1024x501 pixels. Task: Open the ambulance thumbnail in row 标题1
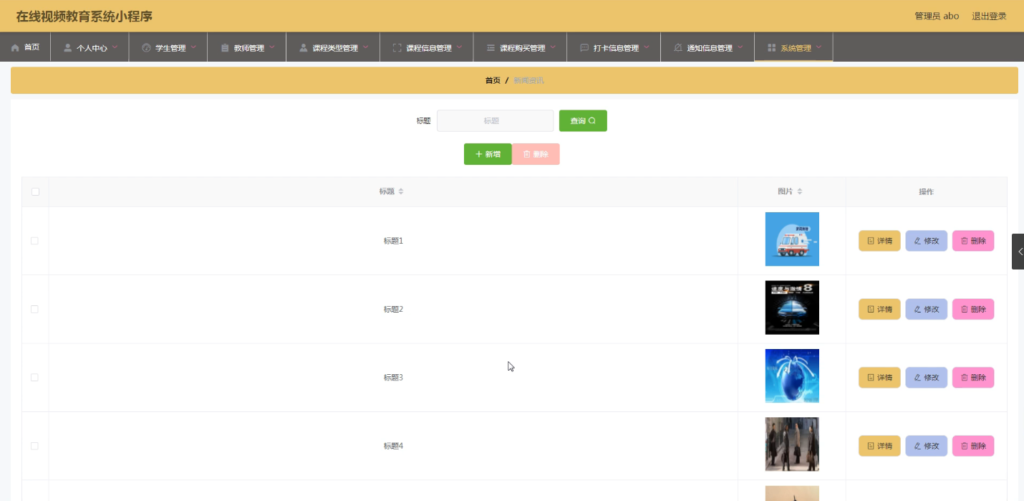click(x=792, y=239)
